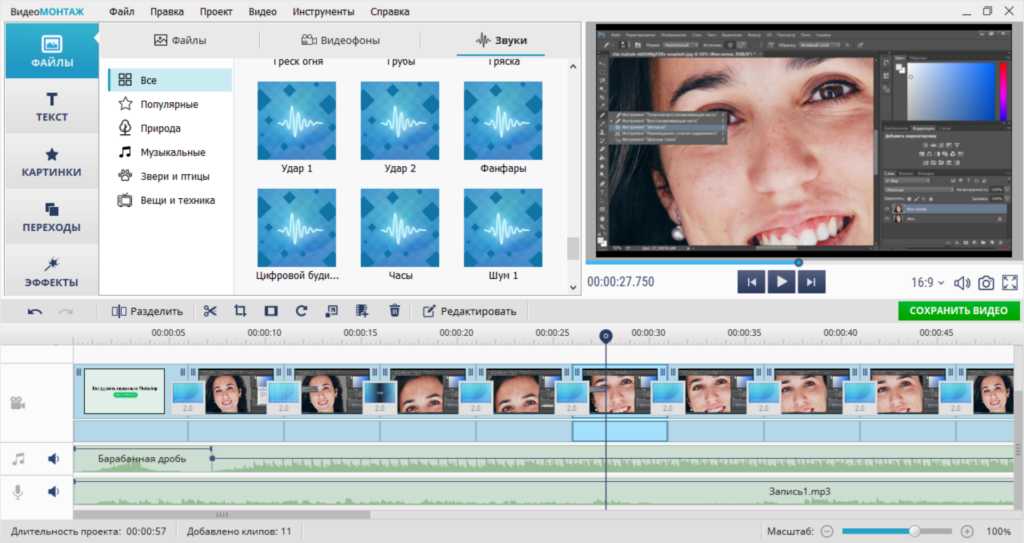Select the Шум 1 sound thumbnail
This screenshot has width=1024, height=543.
pyautogui.click(x=503, y=228)
